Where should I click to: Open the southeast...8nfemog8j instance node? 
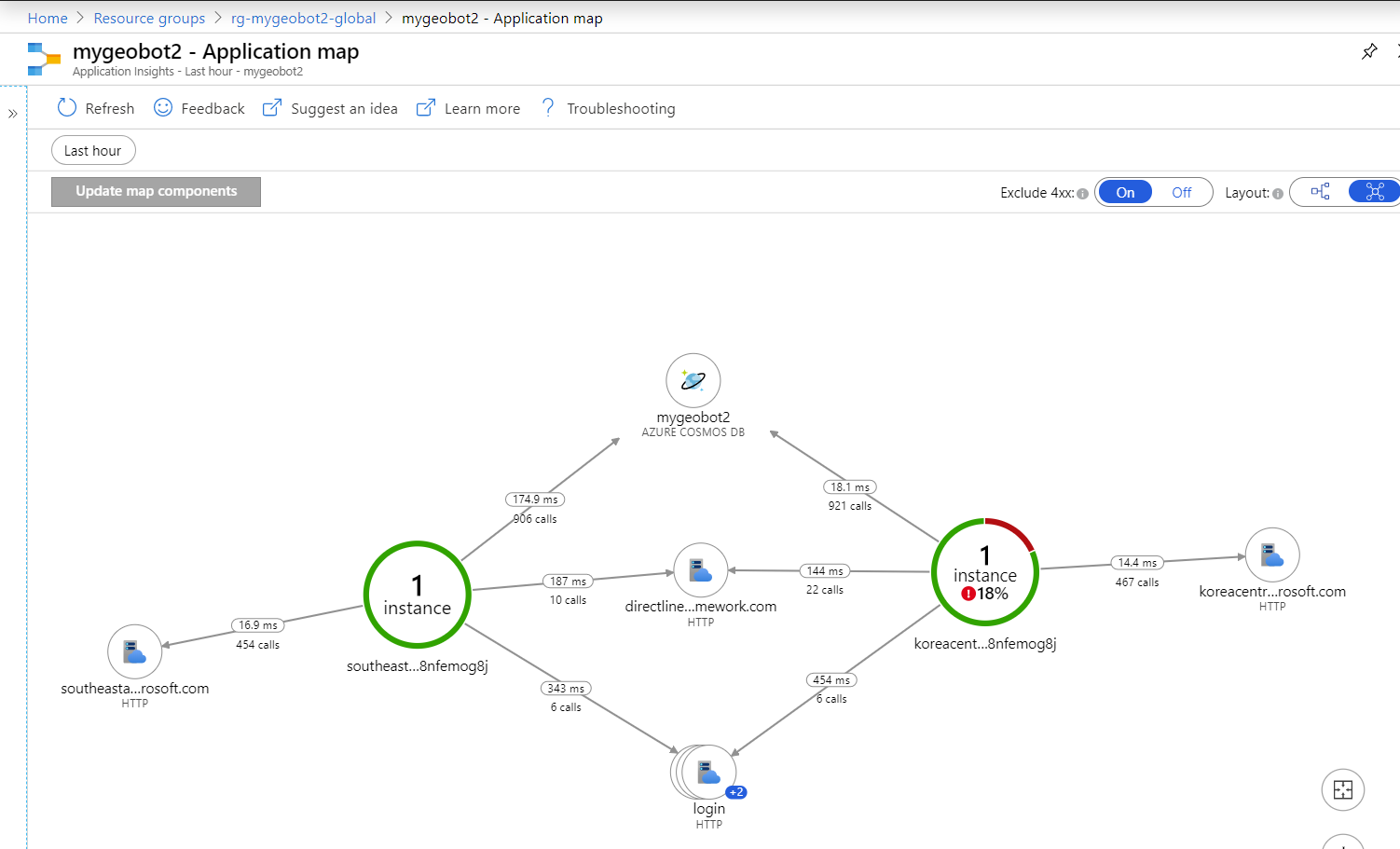click(417, 595)
